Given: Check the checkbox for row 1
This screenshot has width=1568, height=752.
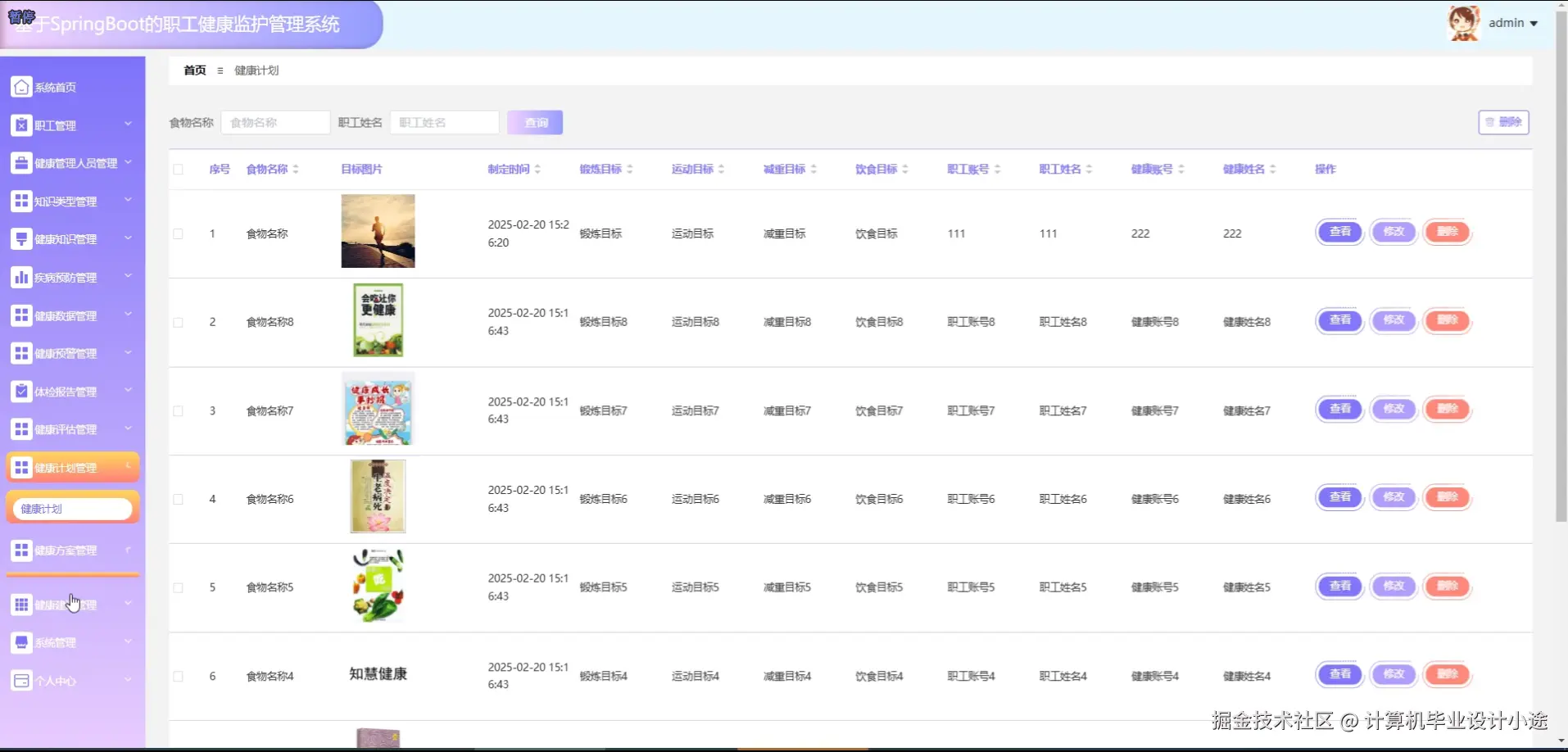Looking at the screenshot, I should point(178,233).
